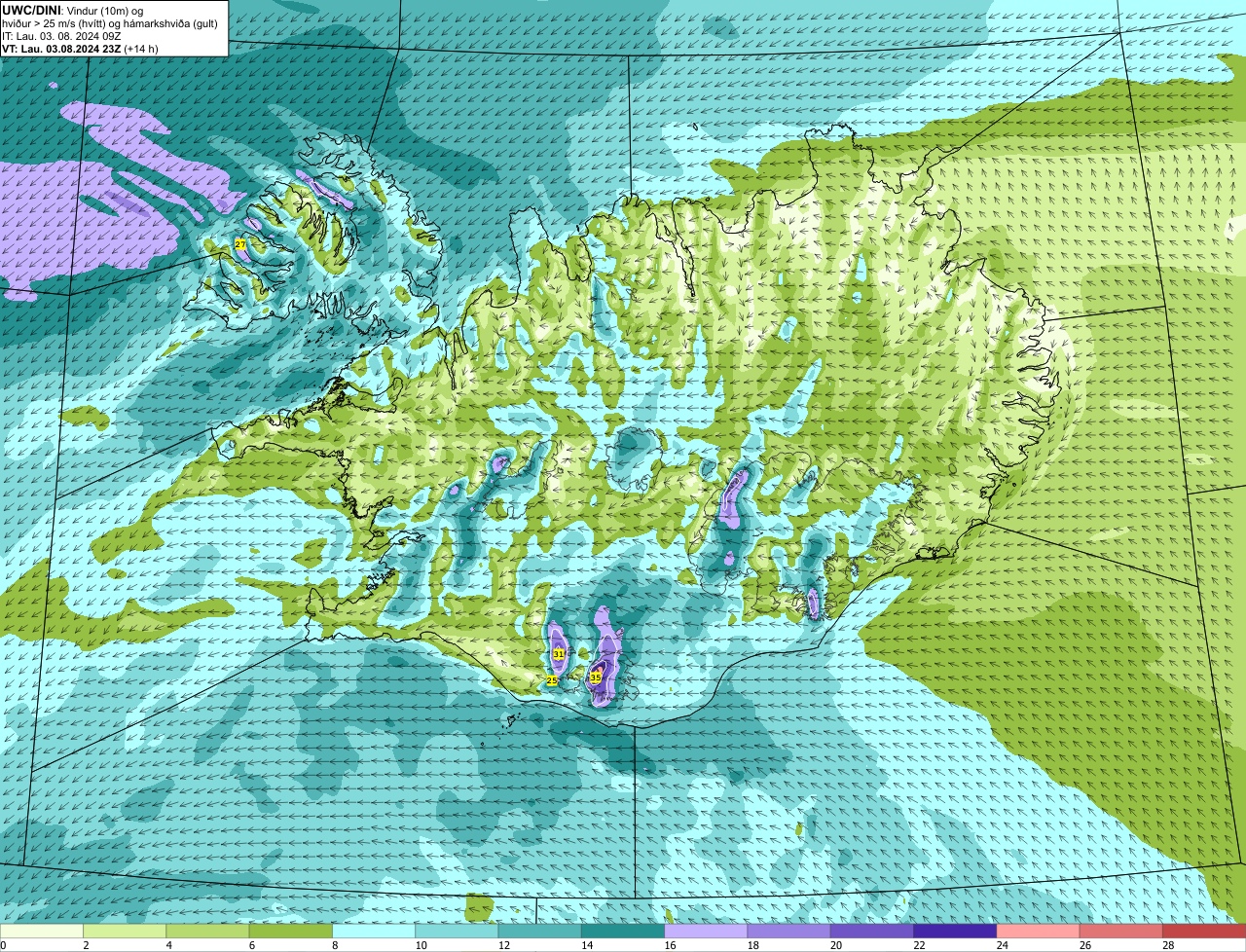Select the 20–22 m/s purple legend swatch

(872, 932)
